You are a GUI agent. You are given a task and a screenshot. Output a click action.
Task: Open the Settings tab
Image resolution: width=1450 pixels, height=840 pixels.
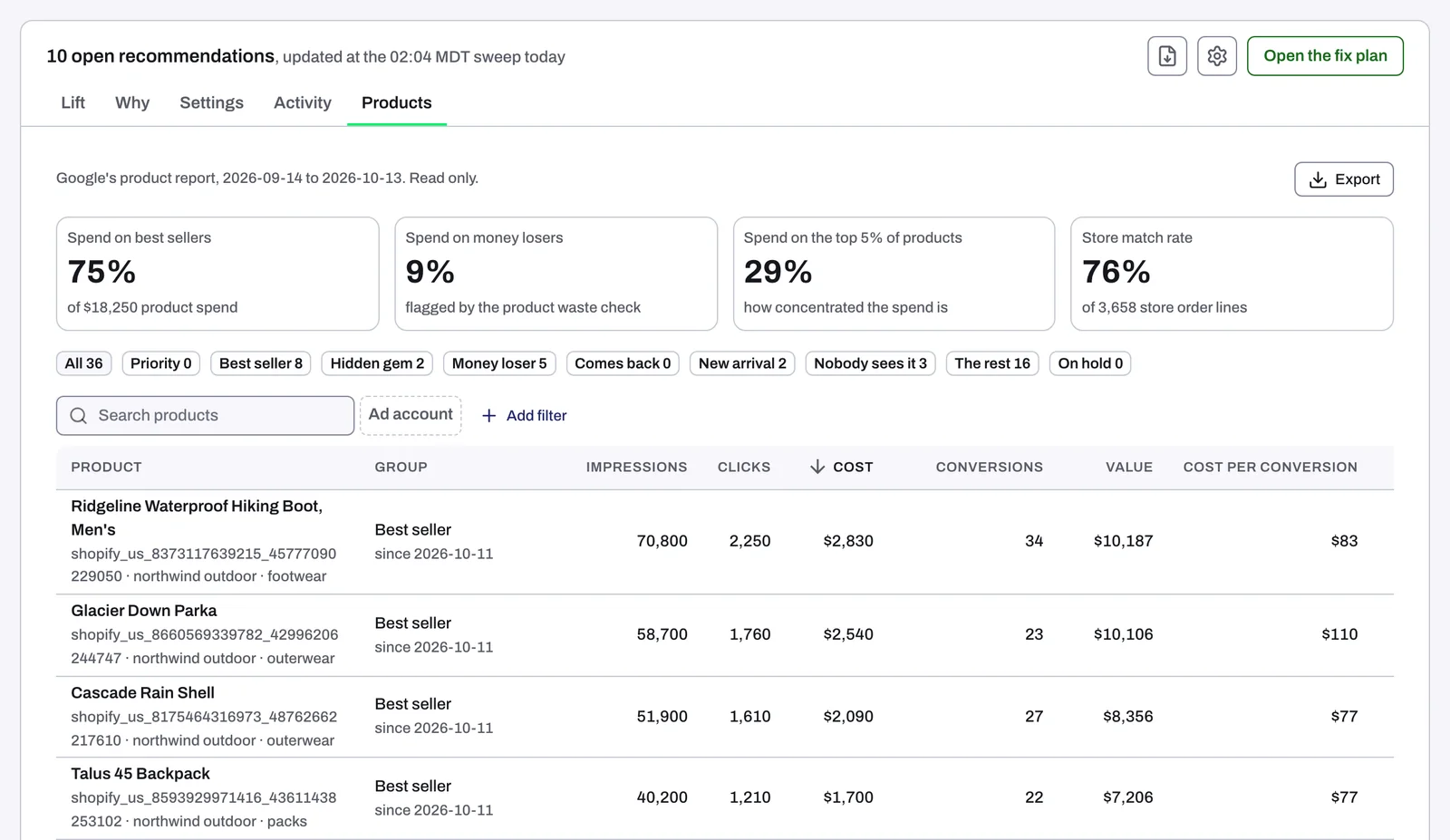point(211,102)
